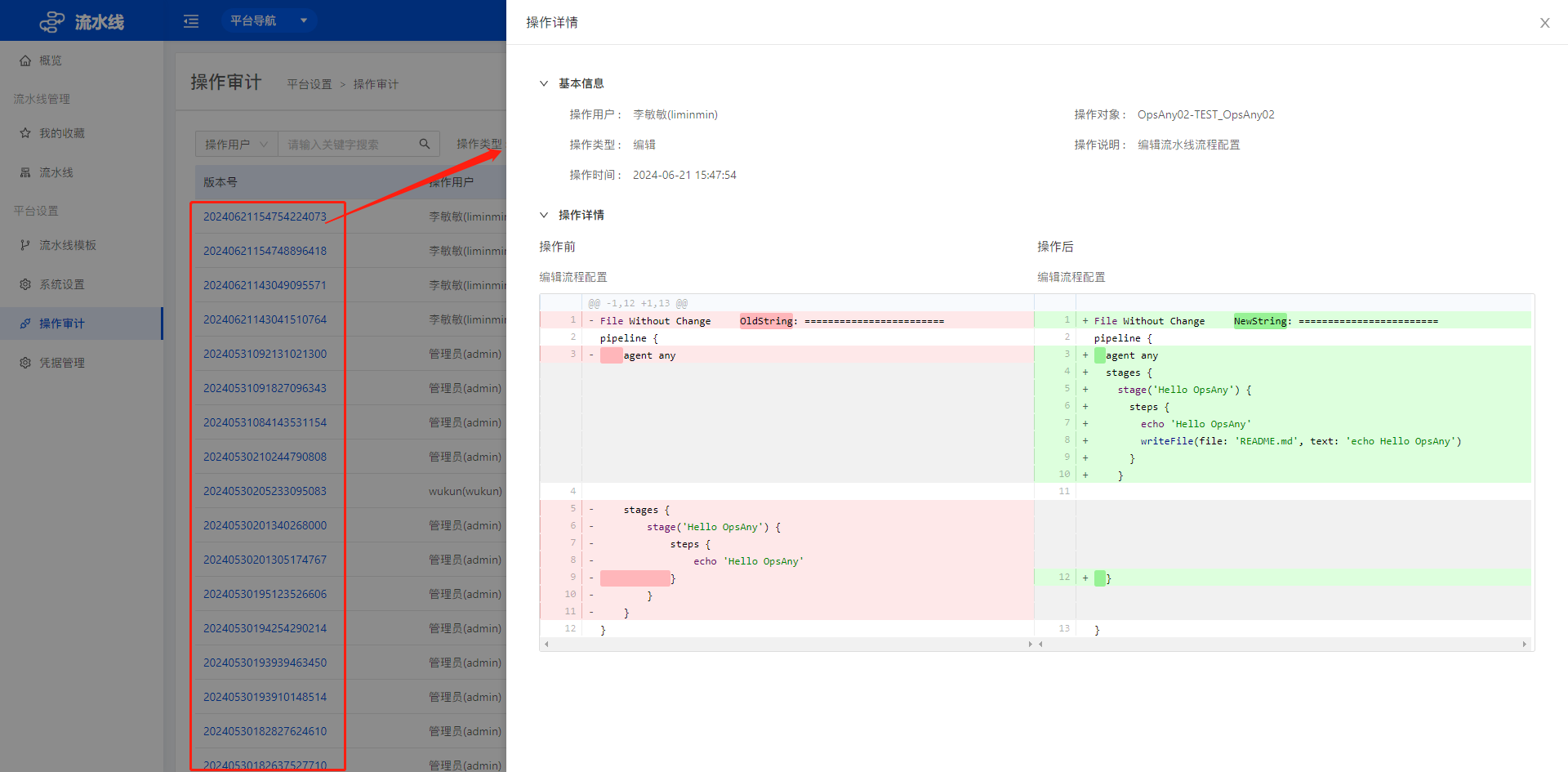
Task: Open version 20240530201305174767
Action: [x=265, y=560]
